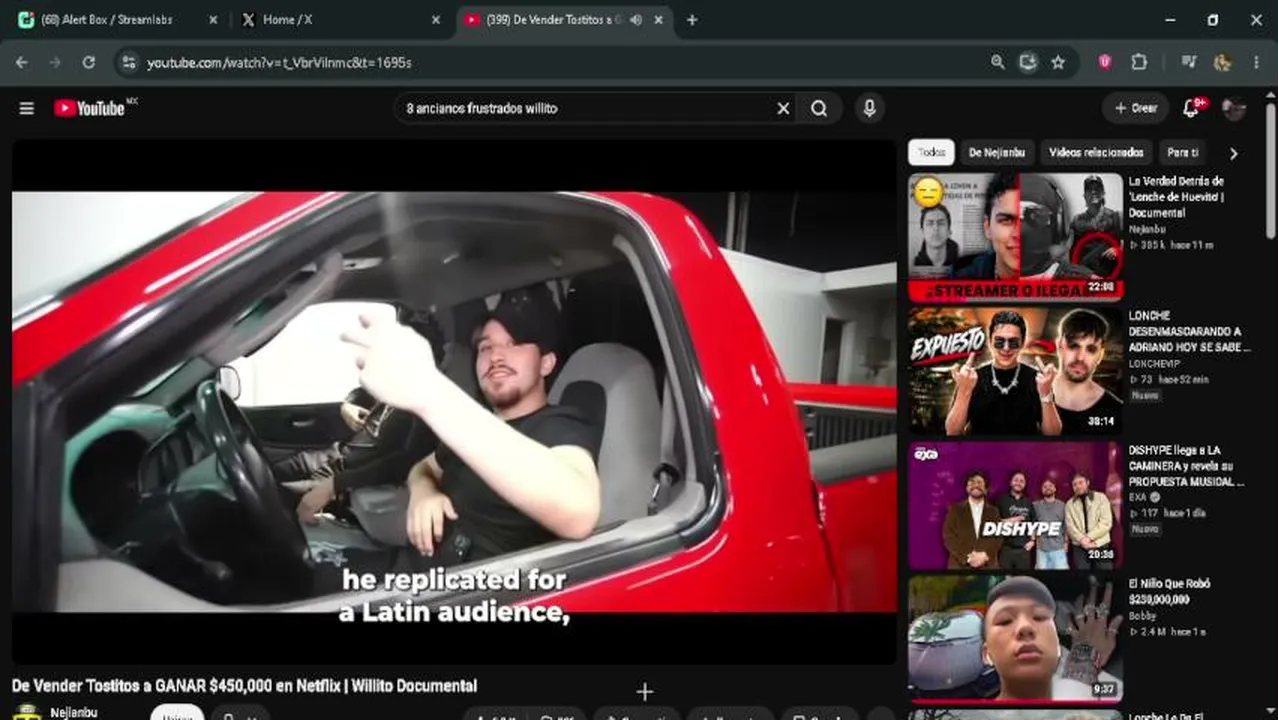Close the Alert Box / Streamlabs tab
The width and height of the screenshot is (1278, 720).
(x=213, y=20)
